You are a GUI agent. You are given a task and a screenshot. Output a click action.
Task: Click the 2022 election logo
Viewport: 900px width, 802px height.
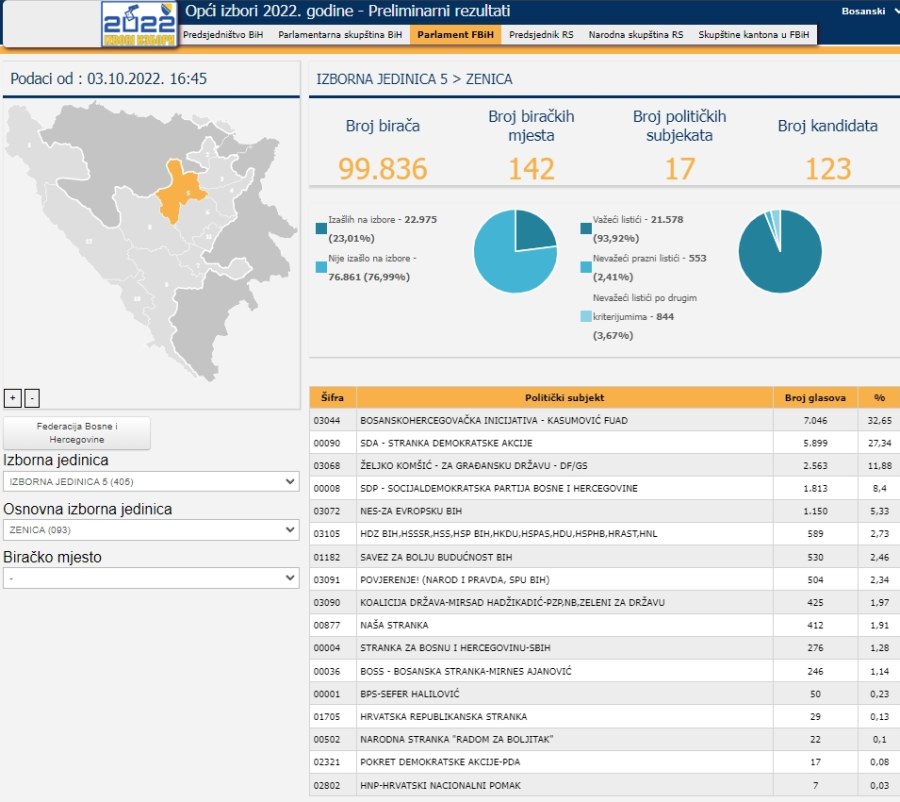point(140,24)
